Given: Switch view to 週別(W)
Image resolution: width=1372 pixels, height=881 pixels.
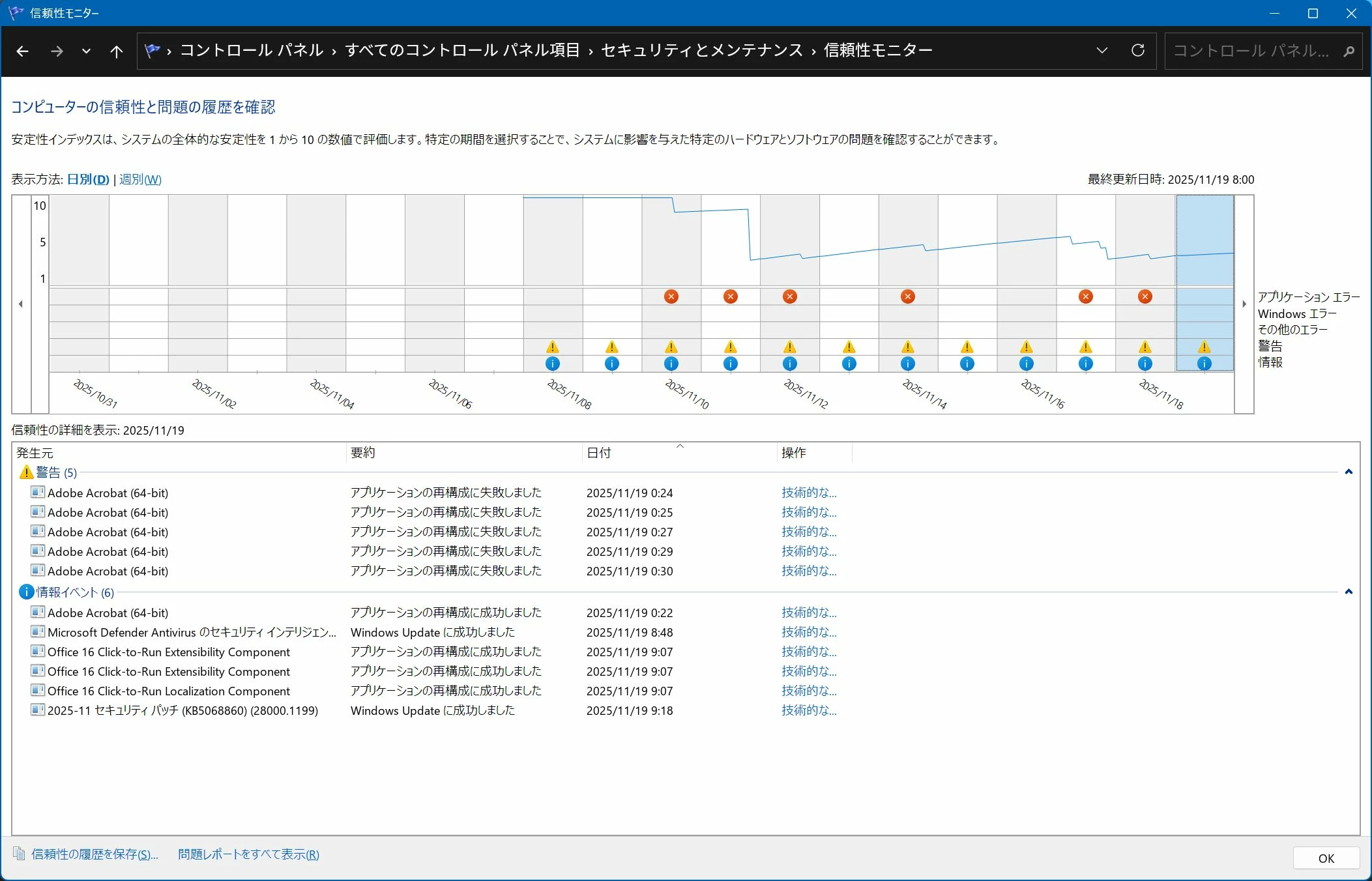Looking at the screenshot, I should 140,179.
